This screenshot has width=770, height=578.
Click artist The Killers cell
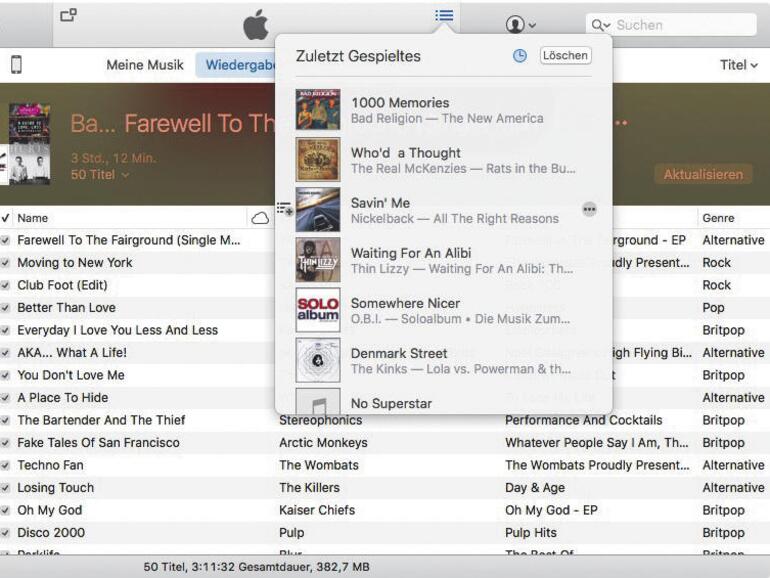(x=309, y=488)
